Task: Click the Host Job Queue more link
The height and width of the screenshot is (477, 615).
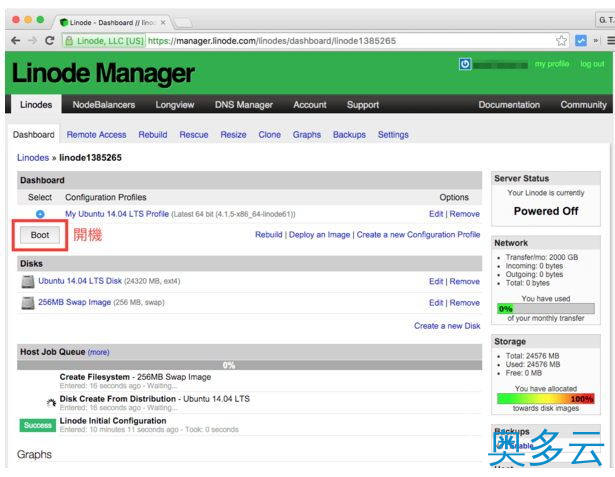Action: (98, 352)
